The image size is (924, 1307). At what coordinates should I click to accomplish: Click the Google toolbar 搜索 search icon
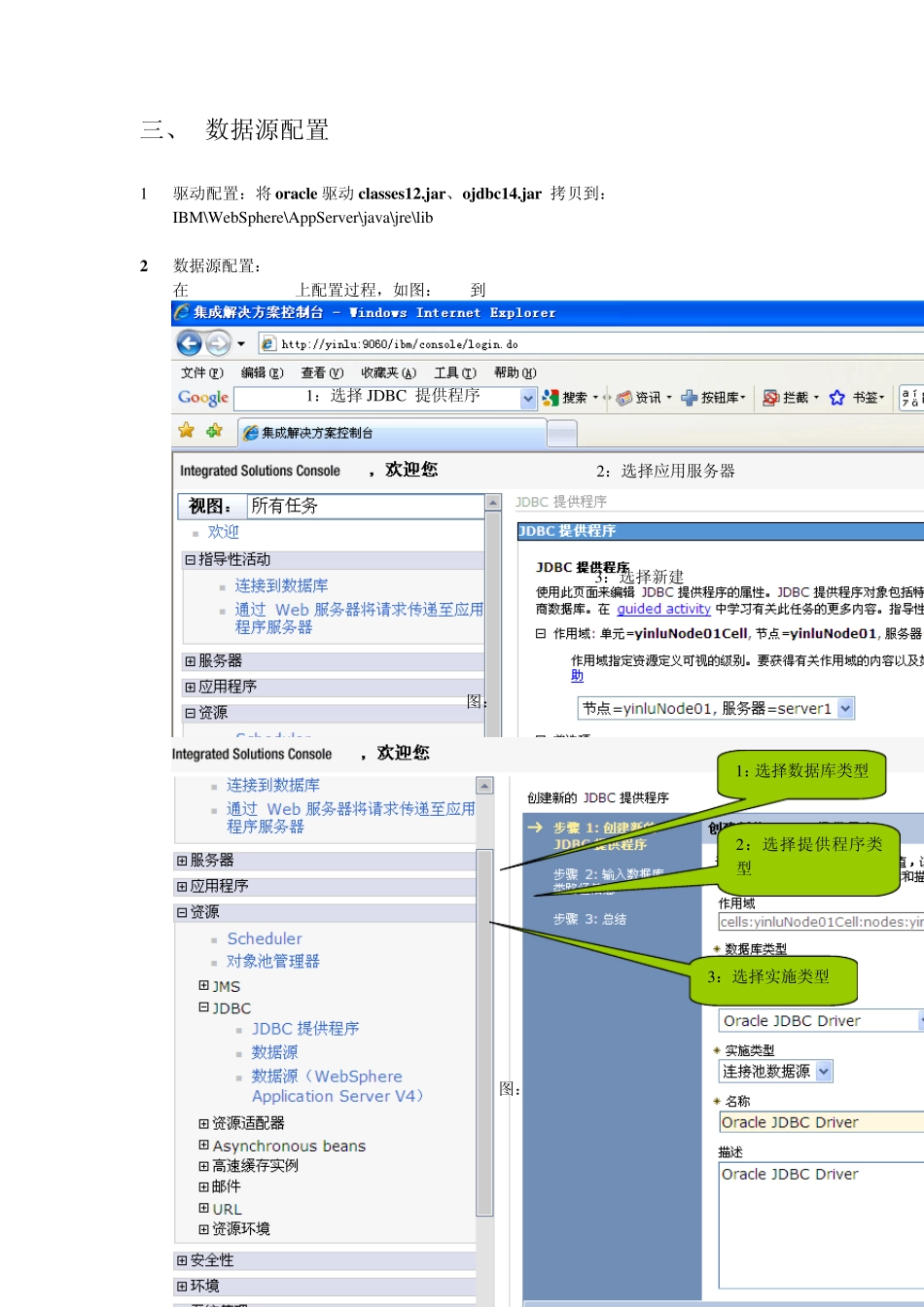click(x=551, y=398)
